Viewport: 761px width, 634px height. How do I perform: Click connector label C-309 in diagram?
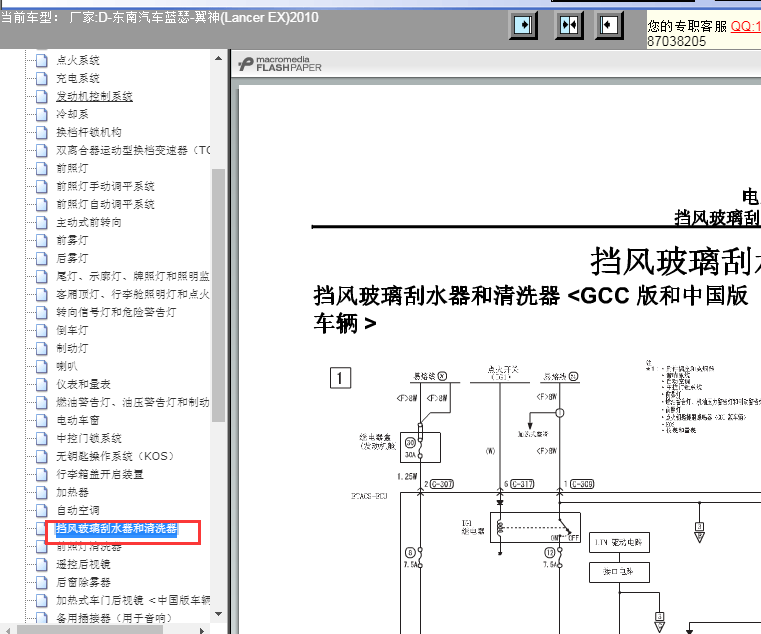[582, 484]
